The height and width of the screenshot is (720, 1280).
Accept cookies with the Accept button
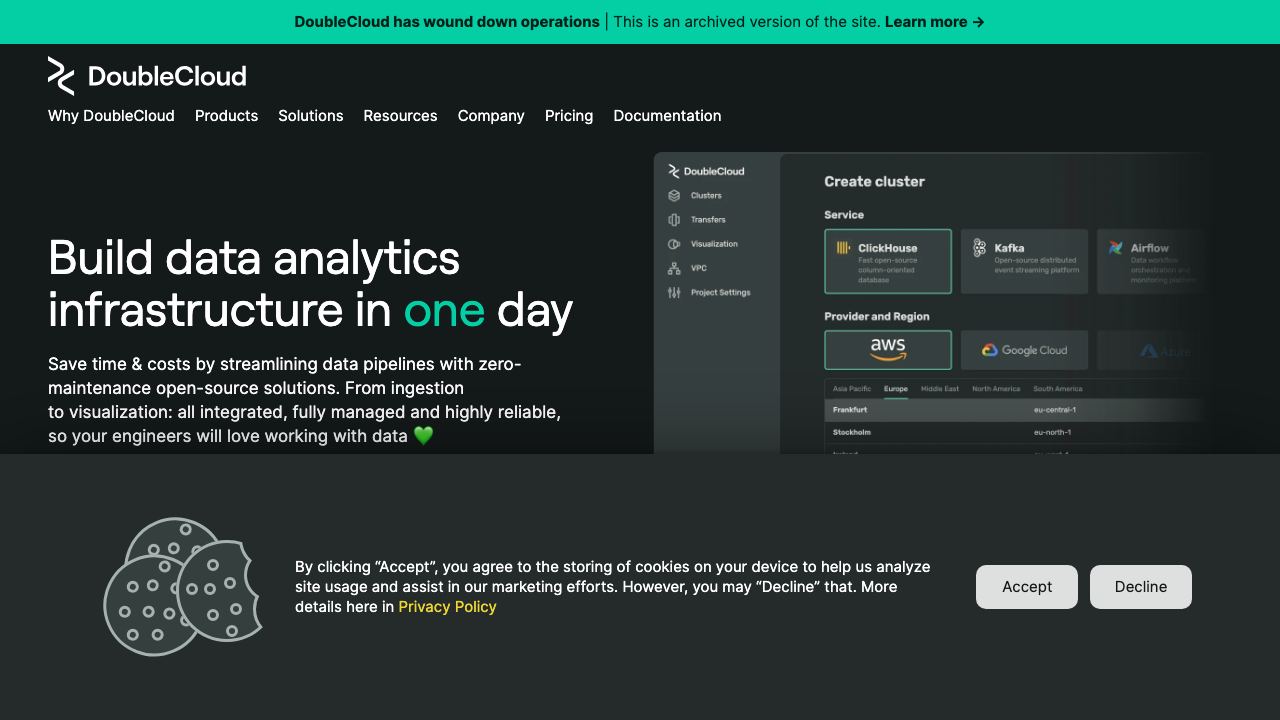[x=1027, y=587]
